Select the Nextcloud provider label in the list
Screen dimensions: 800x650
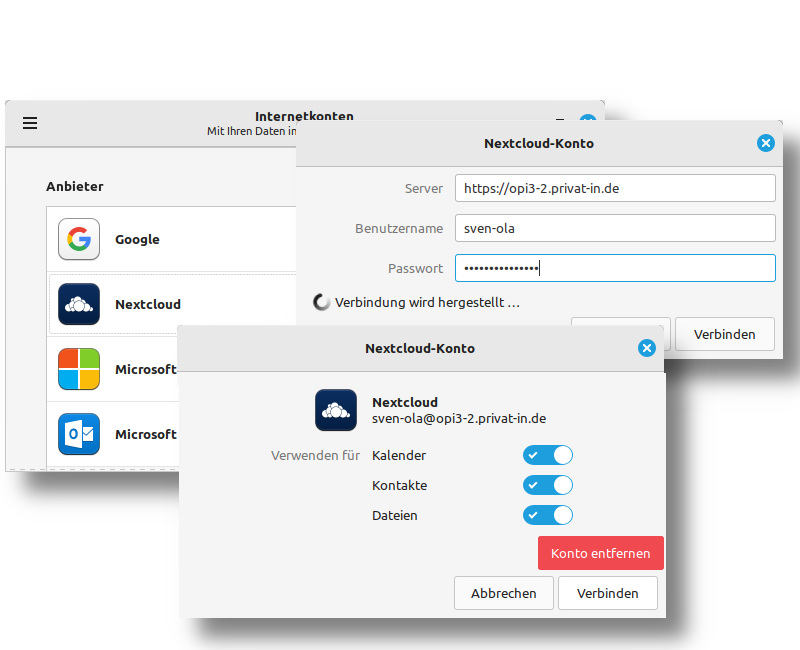147,305
